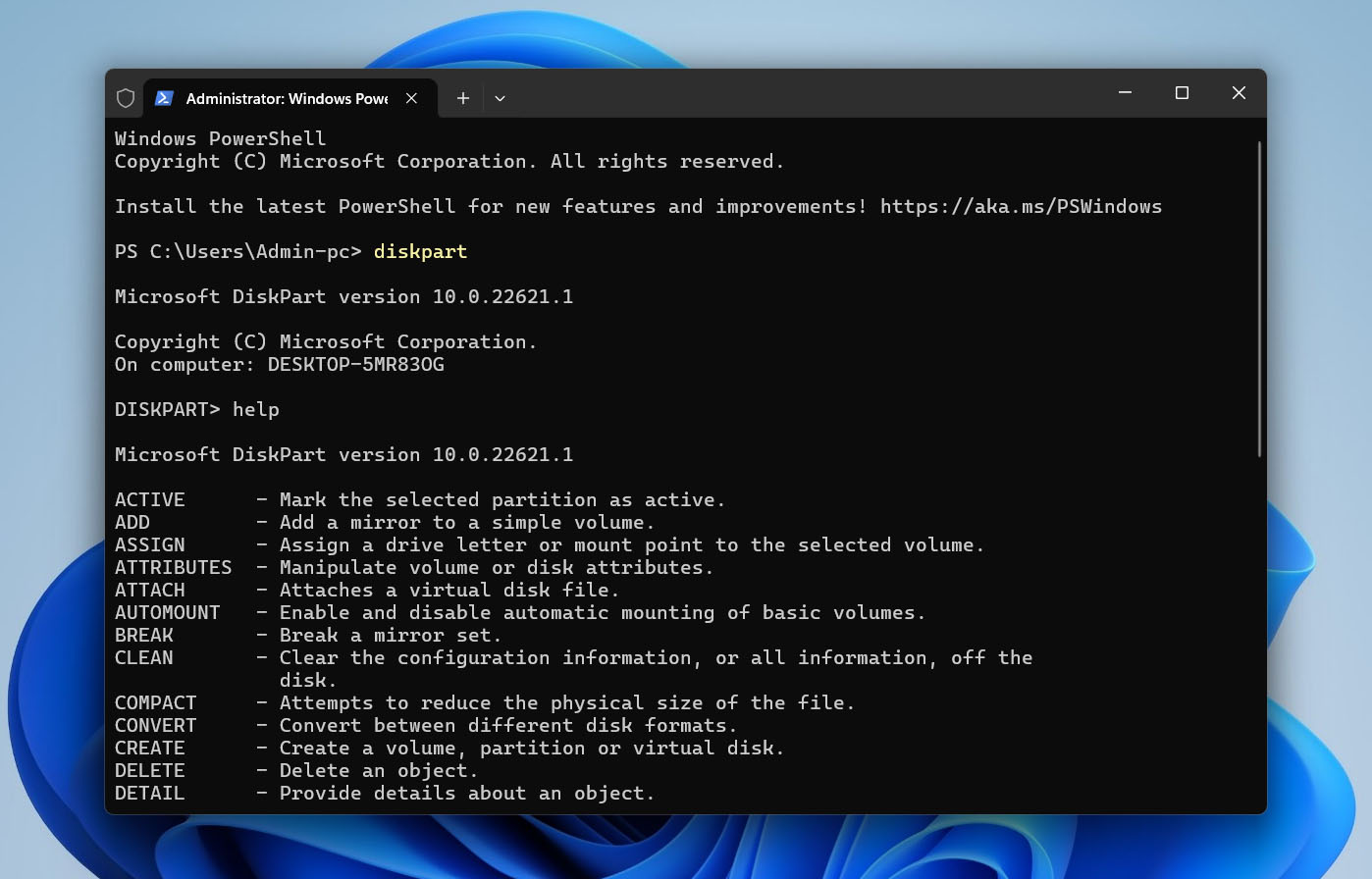Click the COMPACT command entry
Viewport: 1372px width, 879px height.
[x=156, y=702]
